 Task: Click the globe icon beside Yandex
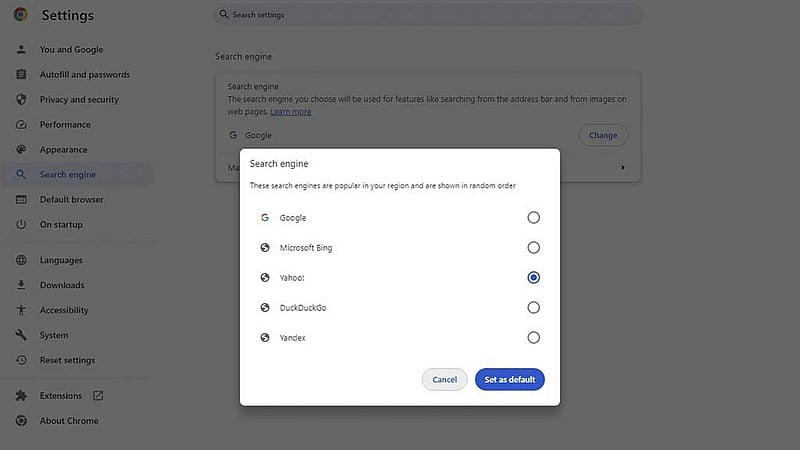265,338
